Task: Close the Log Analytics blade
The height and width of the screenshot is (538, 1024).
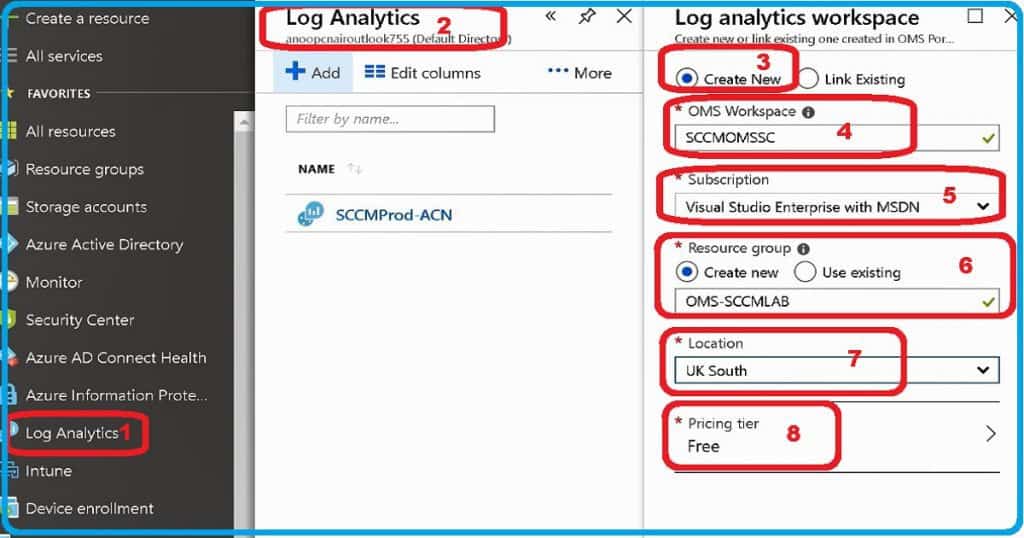Action: 624,16
